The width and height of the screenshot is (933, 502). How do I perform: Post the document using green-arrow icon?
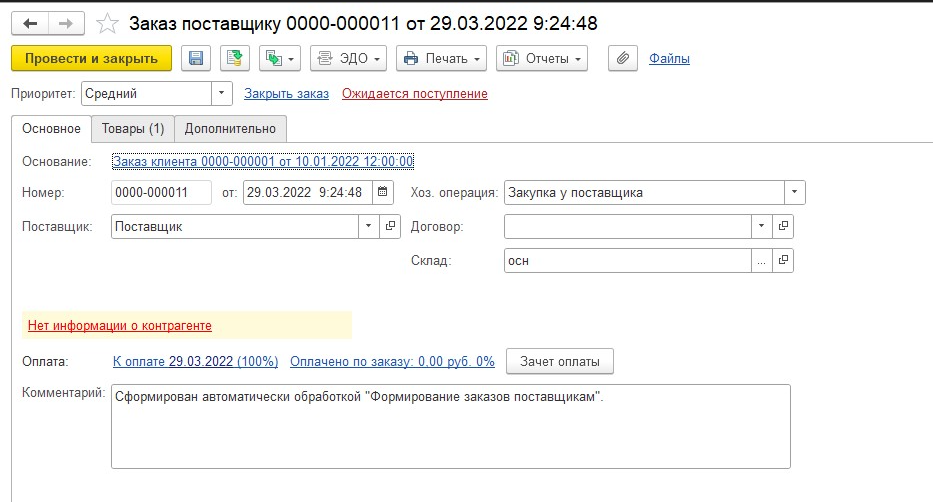[x=234, y=58]
